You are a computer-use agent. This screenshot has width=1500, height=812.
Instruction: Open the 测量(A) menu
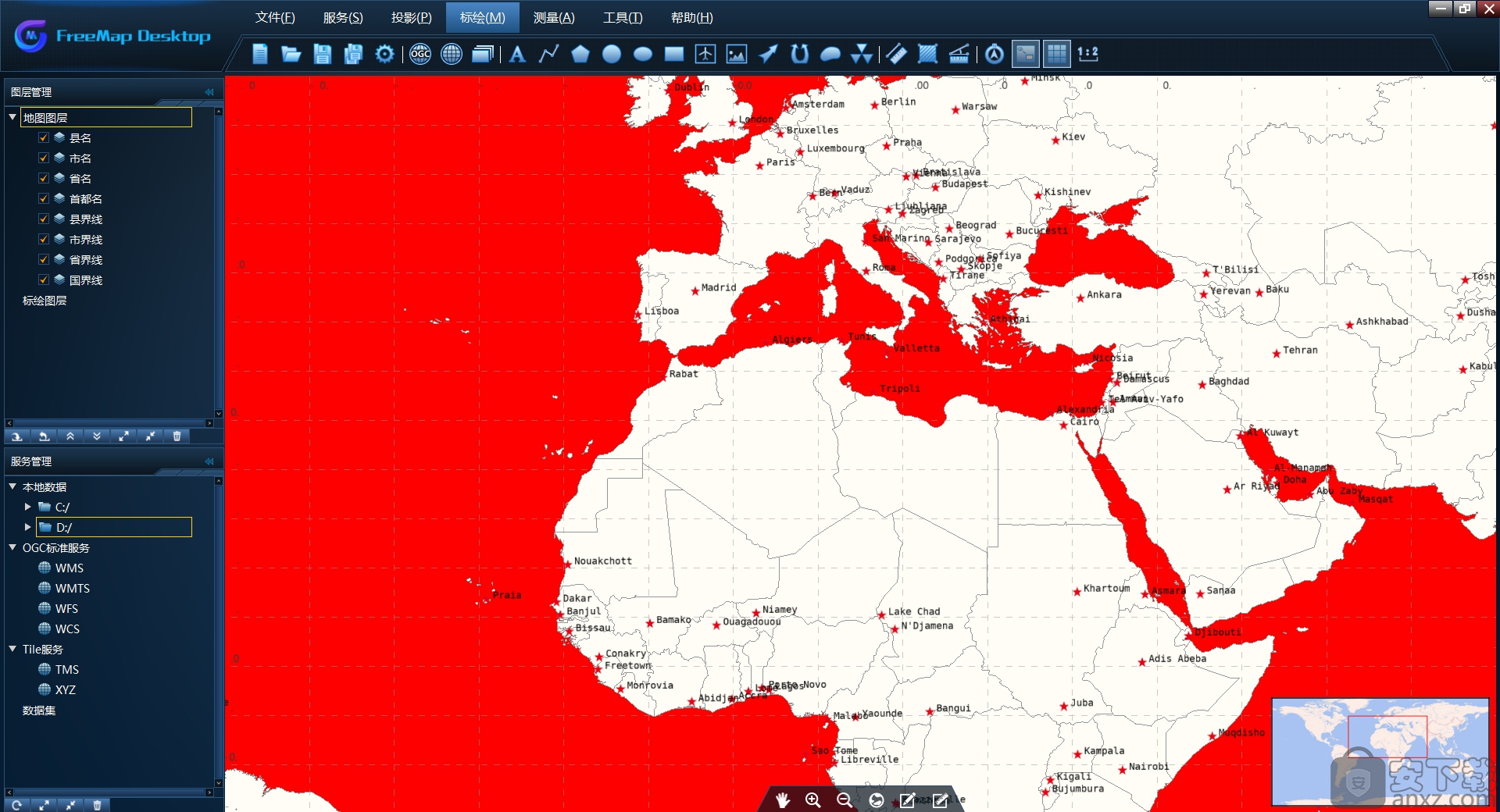click(x=554, y=17)
